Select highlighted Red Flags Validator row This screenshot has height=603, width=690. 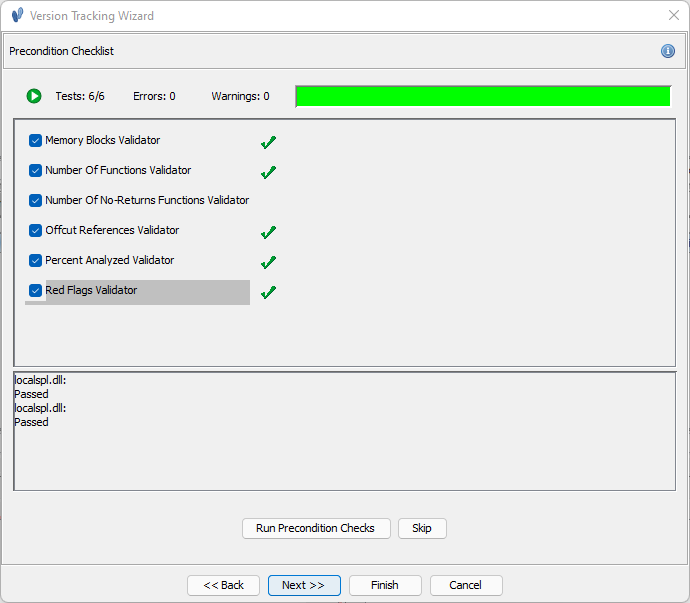[137, 292]
